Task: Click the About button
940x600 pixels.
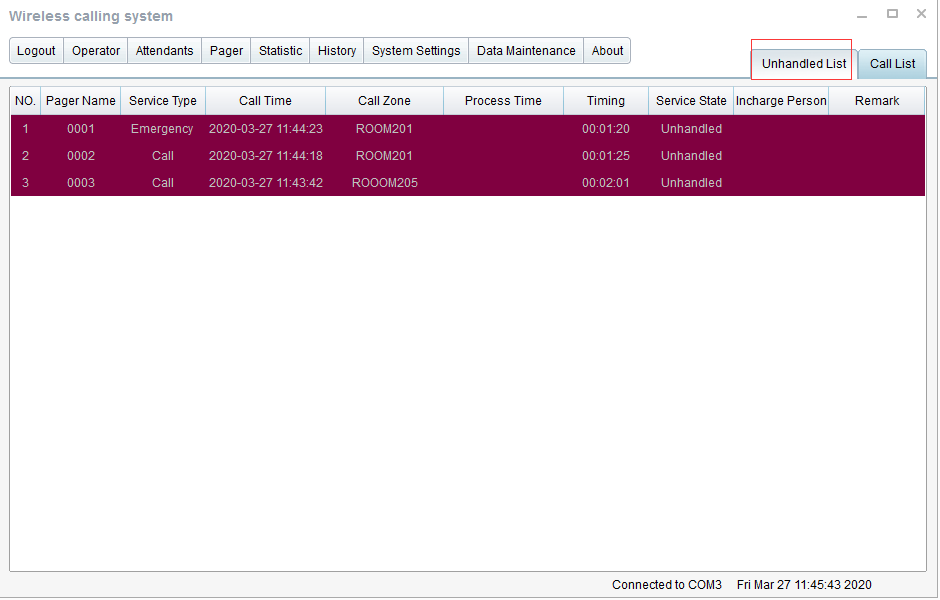Action: pos(607,51)
